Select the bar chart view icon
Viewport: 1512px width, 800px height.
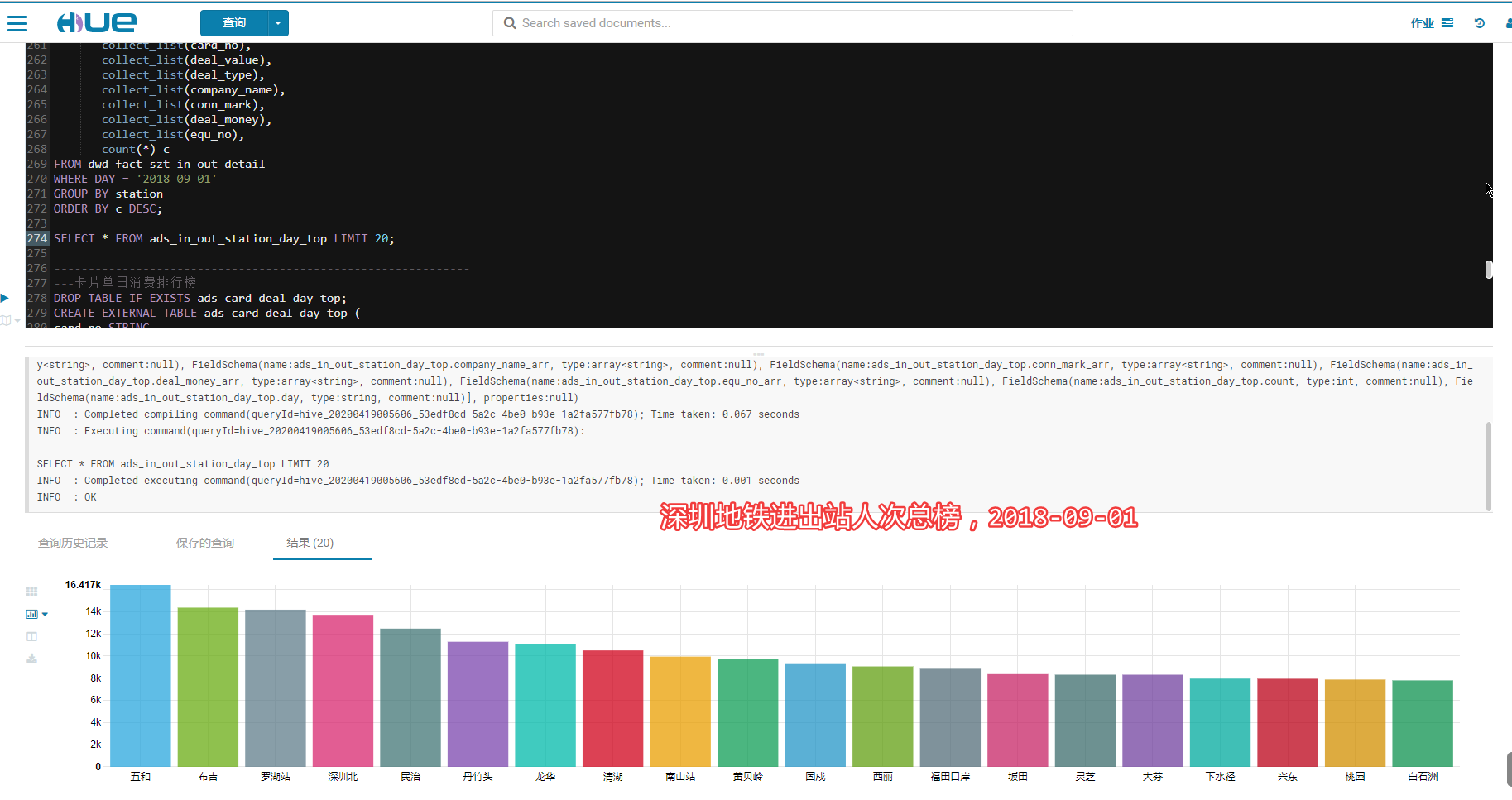pos(31,614)
